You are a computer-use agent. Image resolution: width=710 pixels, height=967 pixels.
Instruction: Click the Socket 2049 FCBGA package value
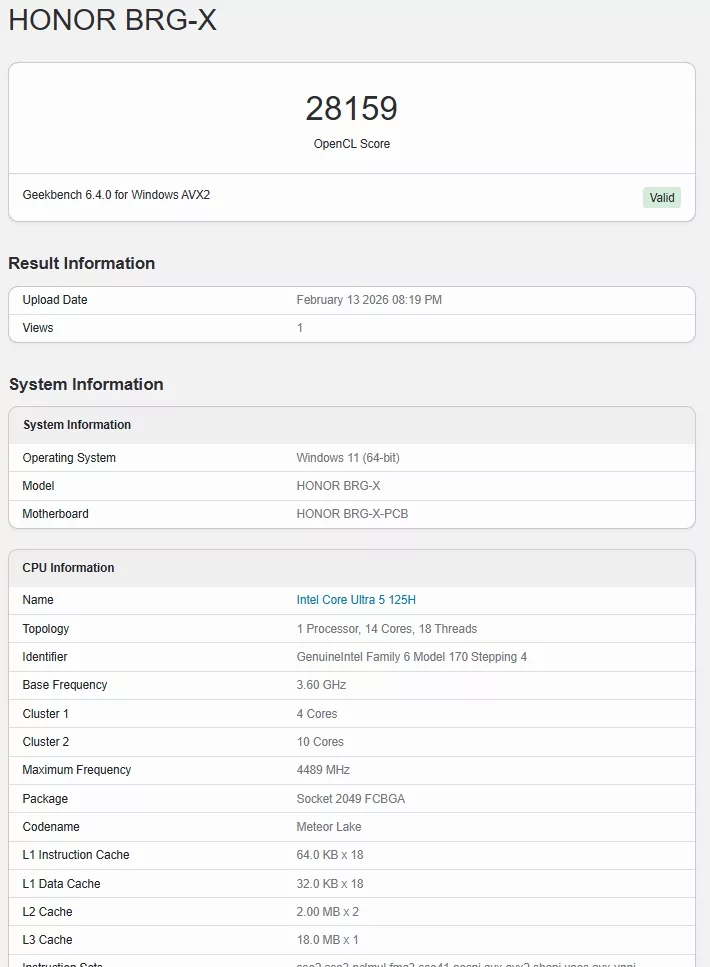coord(350,799)
